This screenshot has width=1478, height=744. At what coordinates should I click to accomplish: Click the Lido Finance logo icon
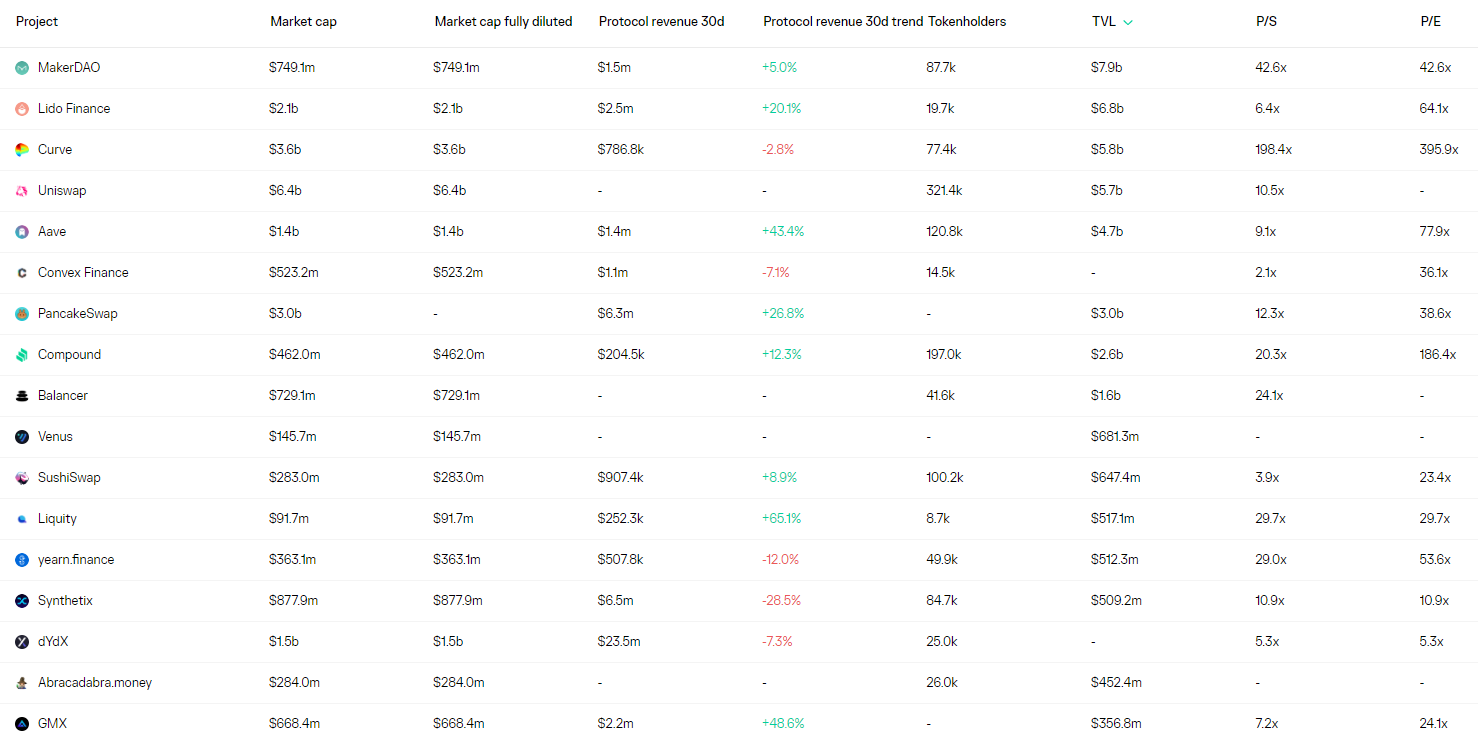tap(22, 109)
